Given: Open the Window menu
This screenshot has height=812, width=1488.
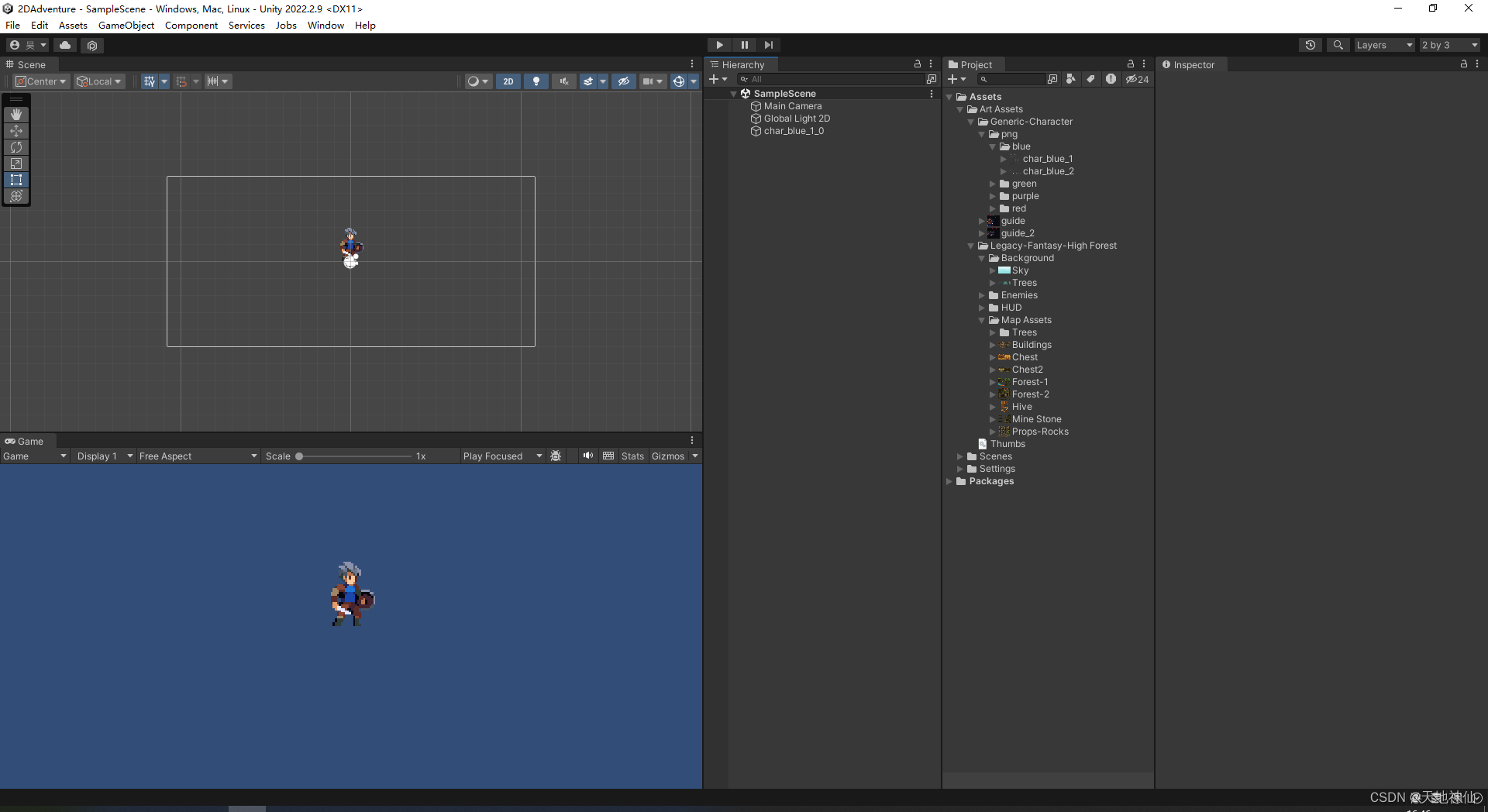Looking at the screenshot, I should [325, 25].
